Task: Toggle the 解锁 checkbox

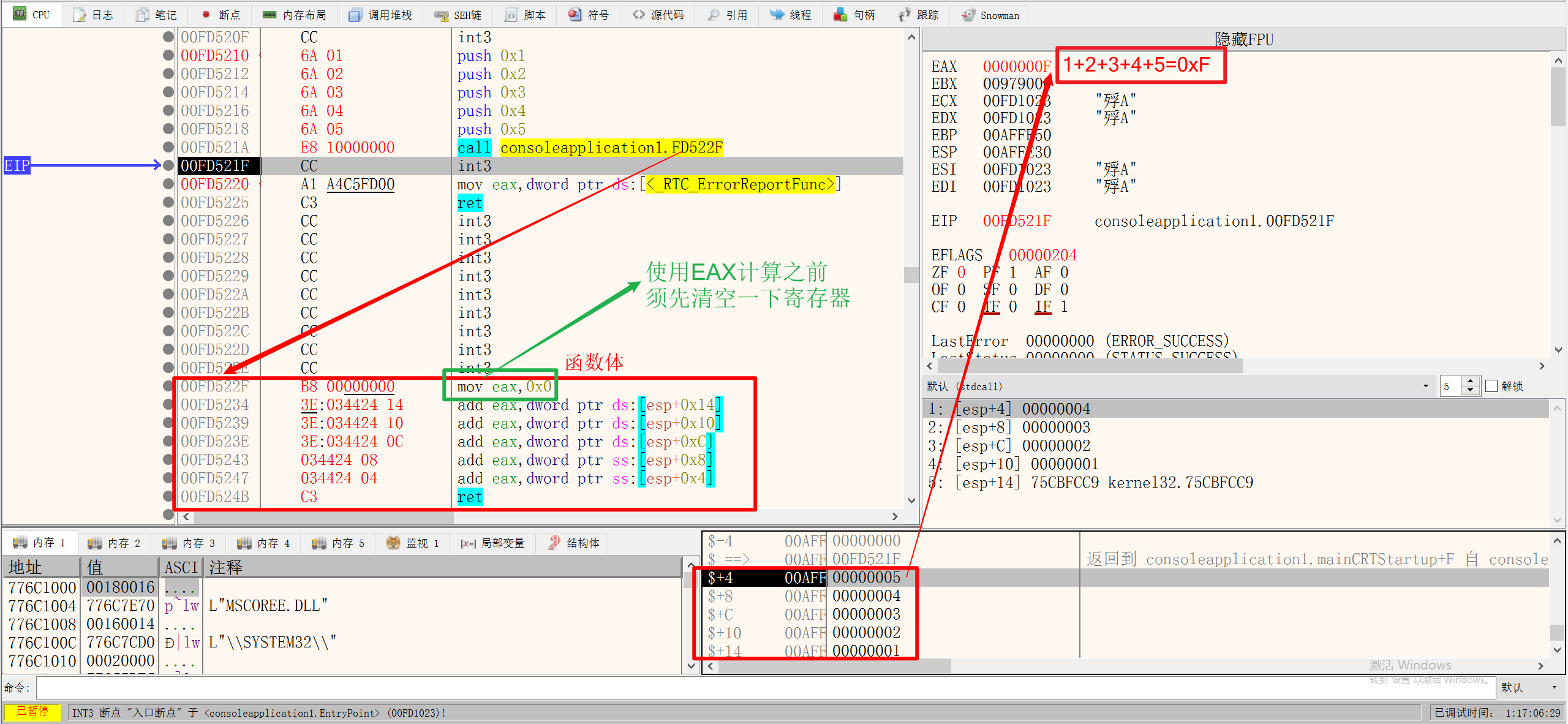Action: [1492, 386]
